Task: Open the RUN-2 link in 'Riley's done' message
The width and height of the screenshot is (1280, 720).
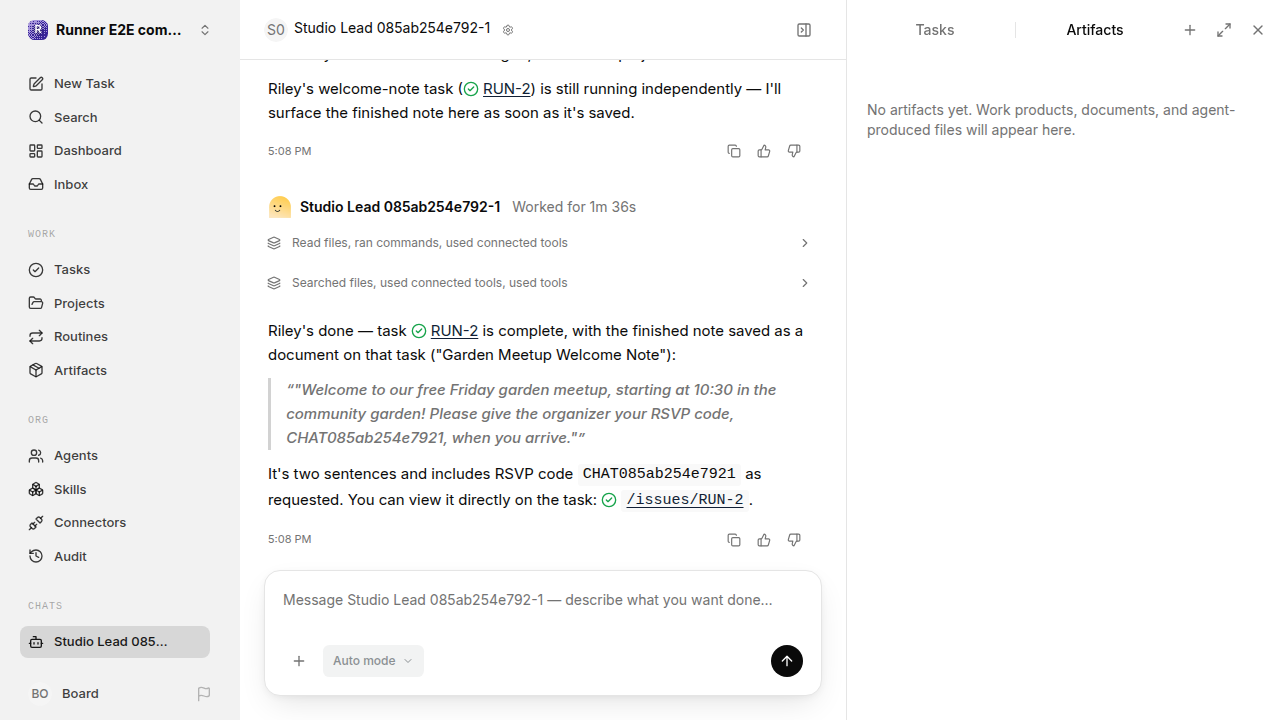Action: pyautogui.click(x=454, y=331)
